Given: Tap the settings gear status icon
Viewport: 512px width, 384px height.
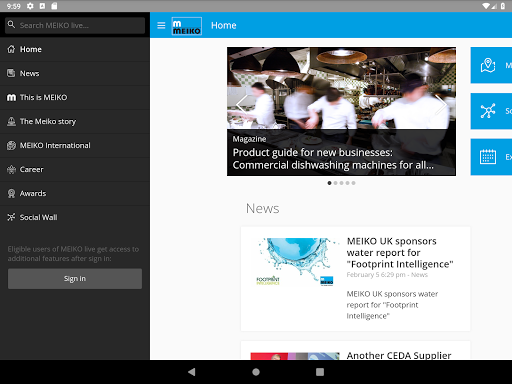Looking at the screenshot, I should [x=30, y=6].
